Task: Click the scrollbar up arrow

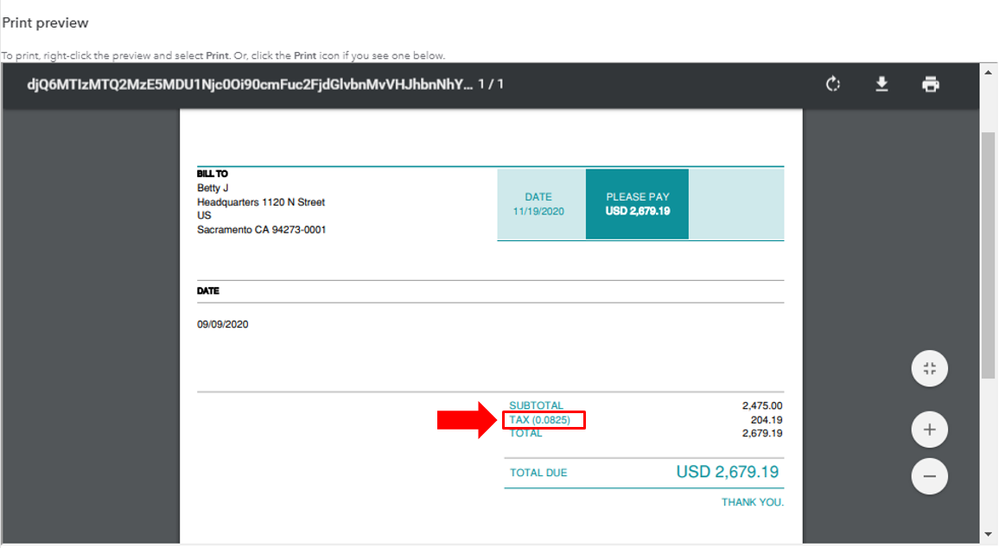Action: click(x=989, y=71)
